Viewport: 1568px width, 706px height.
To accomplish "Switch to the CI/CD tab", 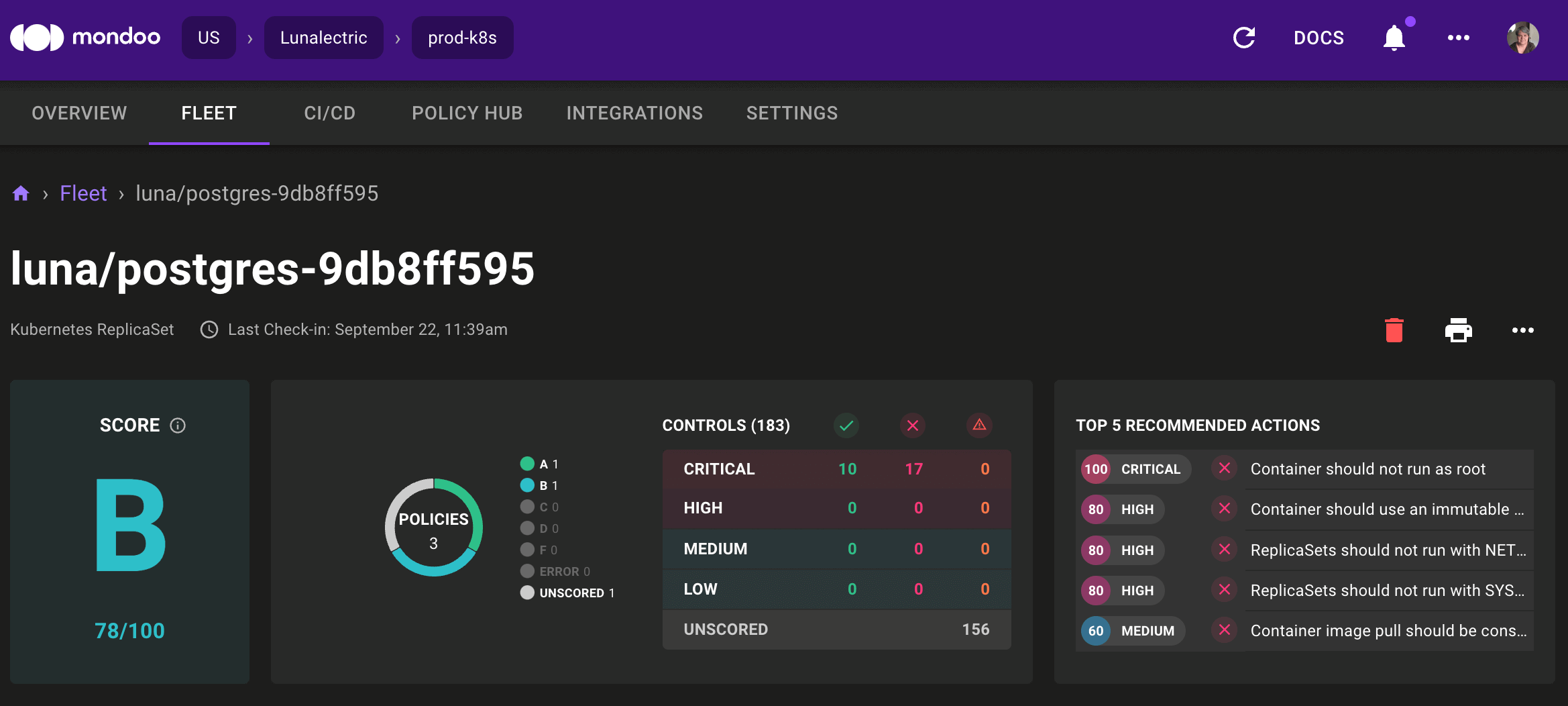I will tap(329, 113).
